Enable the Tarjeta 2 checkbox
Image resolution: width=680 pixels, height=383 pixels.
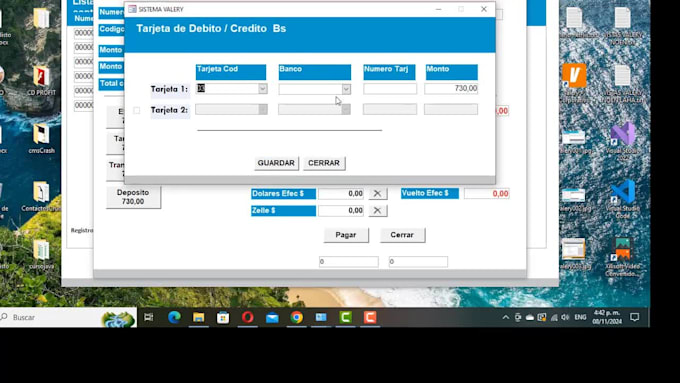(137, 110)
